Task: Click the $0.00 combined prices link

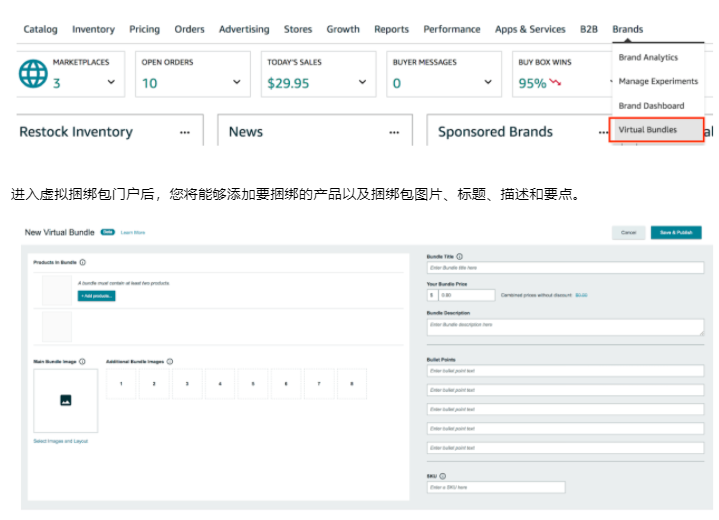Action: pyautogui.click(x=581, y=295)
